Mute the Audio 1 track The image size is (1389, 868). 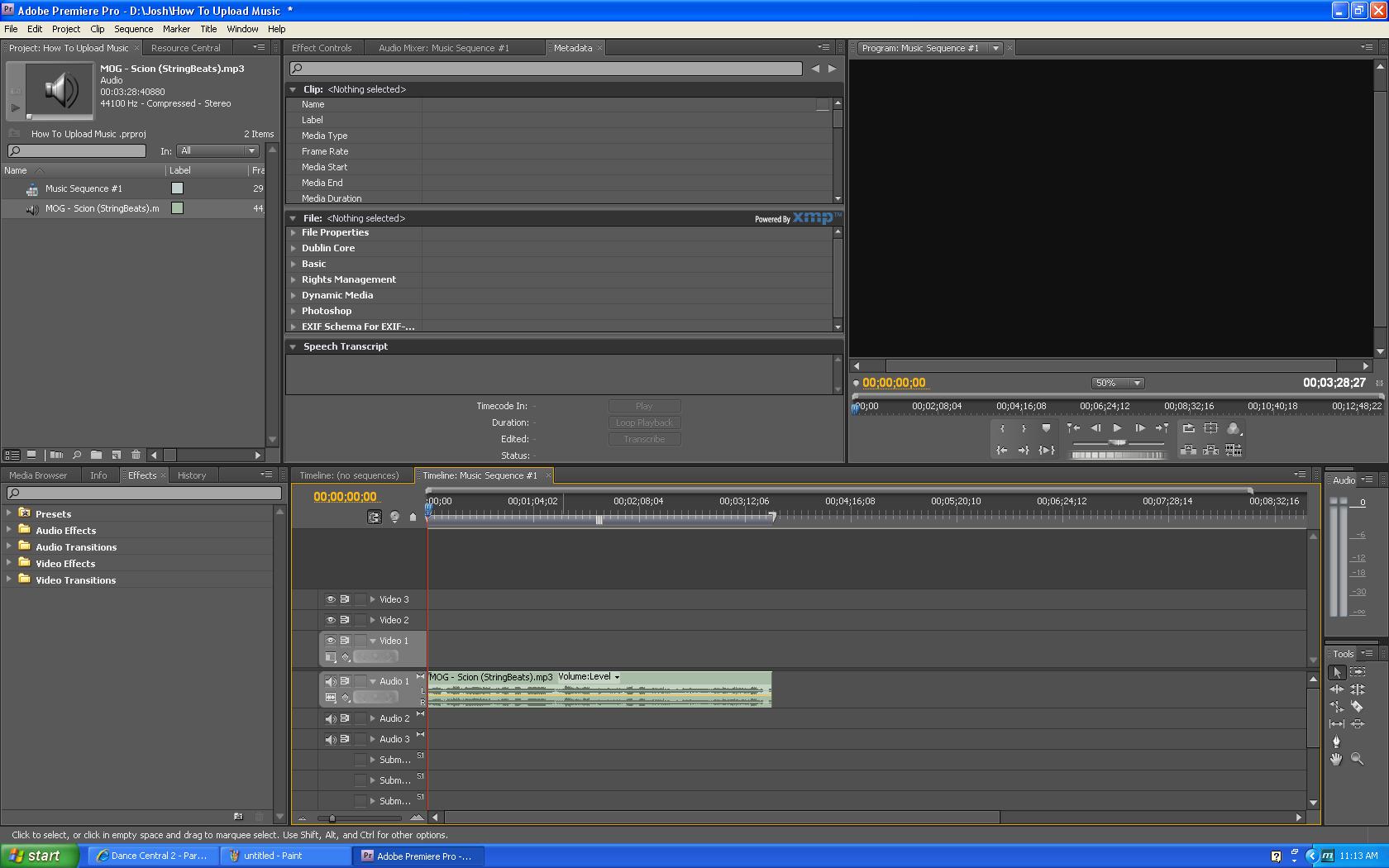330,681
